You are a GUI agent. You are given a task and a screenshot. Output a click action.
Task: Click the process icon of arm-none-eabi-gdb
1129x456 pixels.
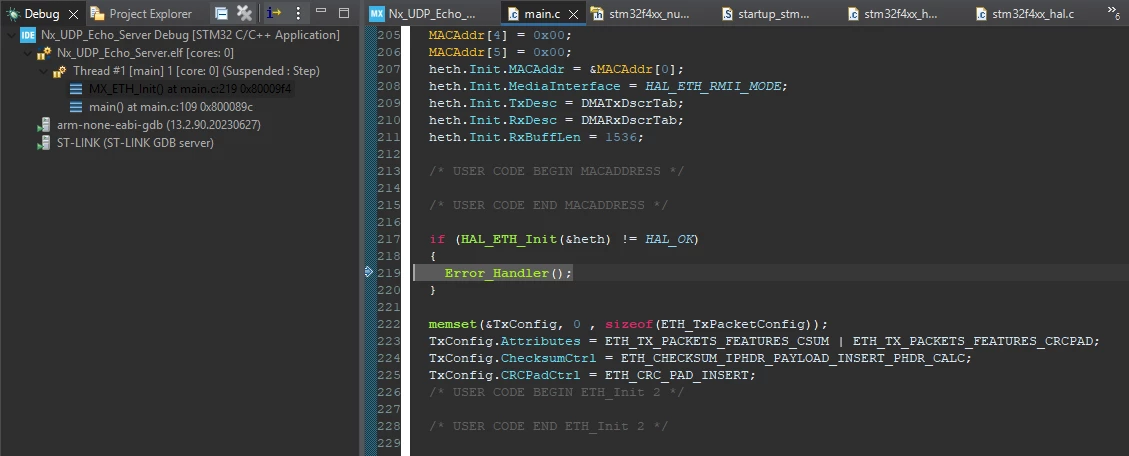(x=44, y=125)
